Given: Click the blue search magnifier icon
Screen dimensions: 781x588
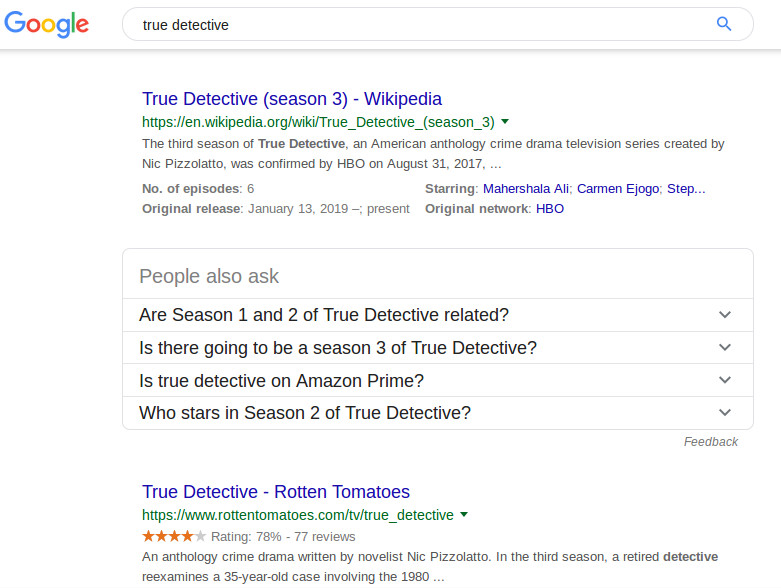Looking at the screenshot, I should click(724, 24).
